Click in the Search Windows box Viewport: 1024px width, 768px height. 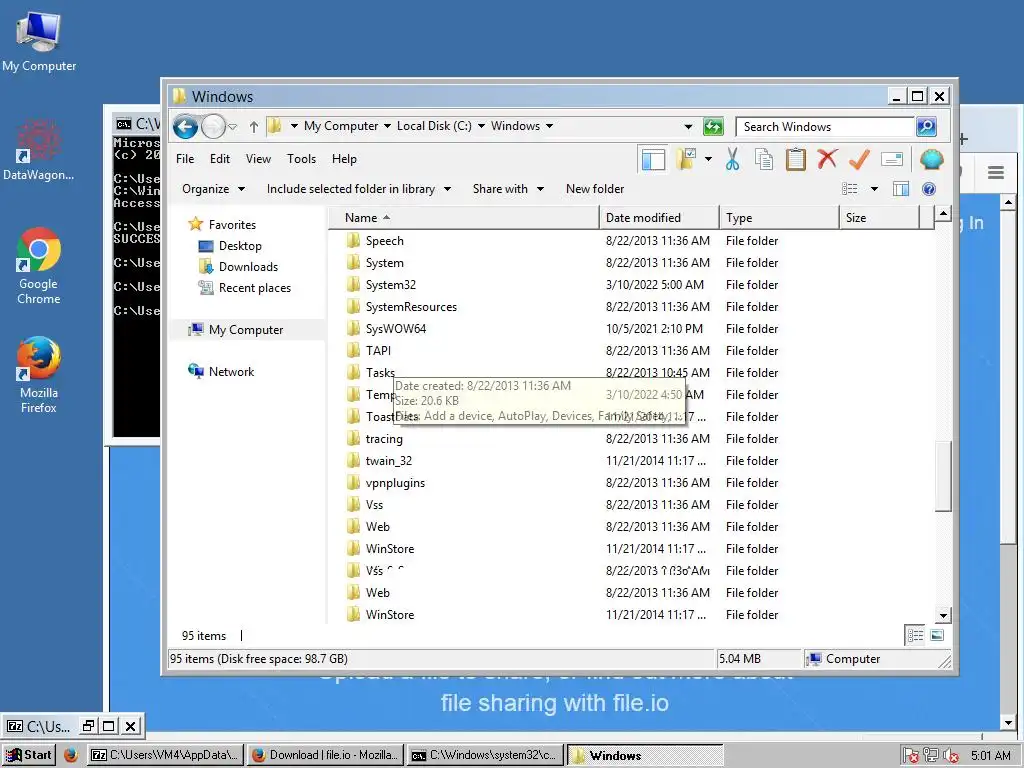[x=824, y=127]
